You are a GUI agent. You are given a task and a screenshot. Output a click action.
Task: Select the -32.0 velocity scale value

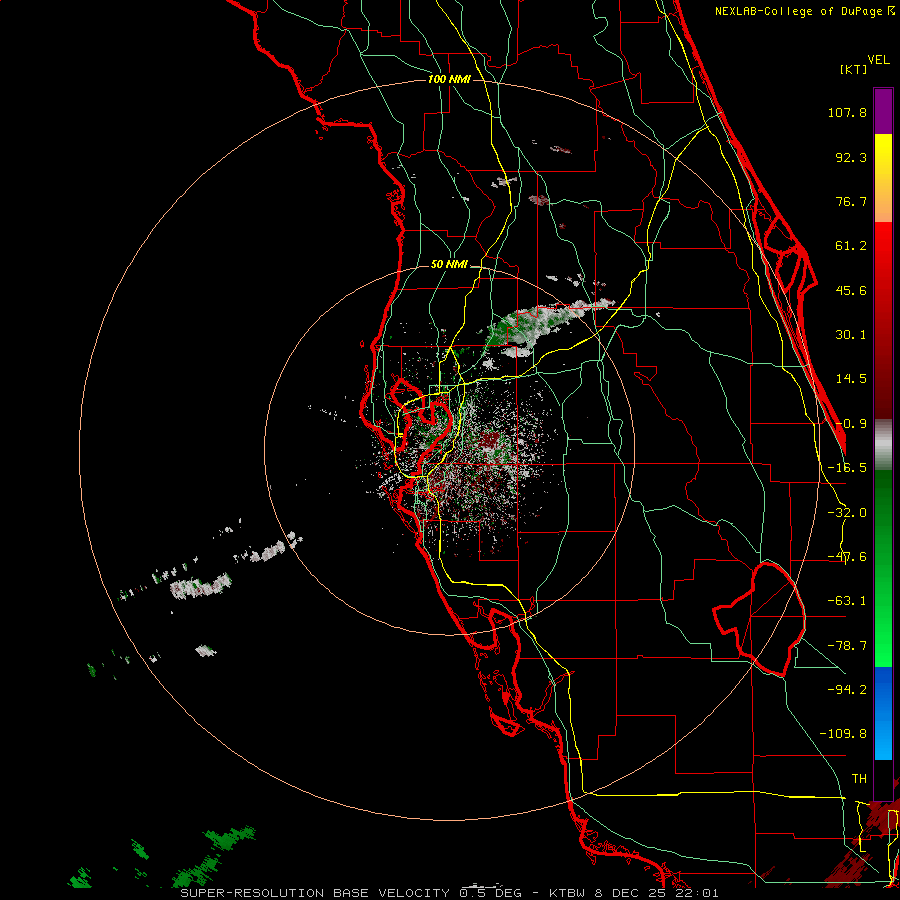tap(847, 513)
